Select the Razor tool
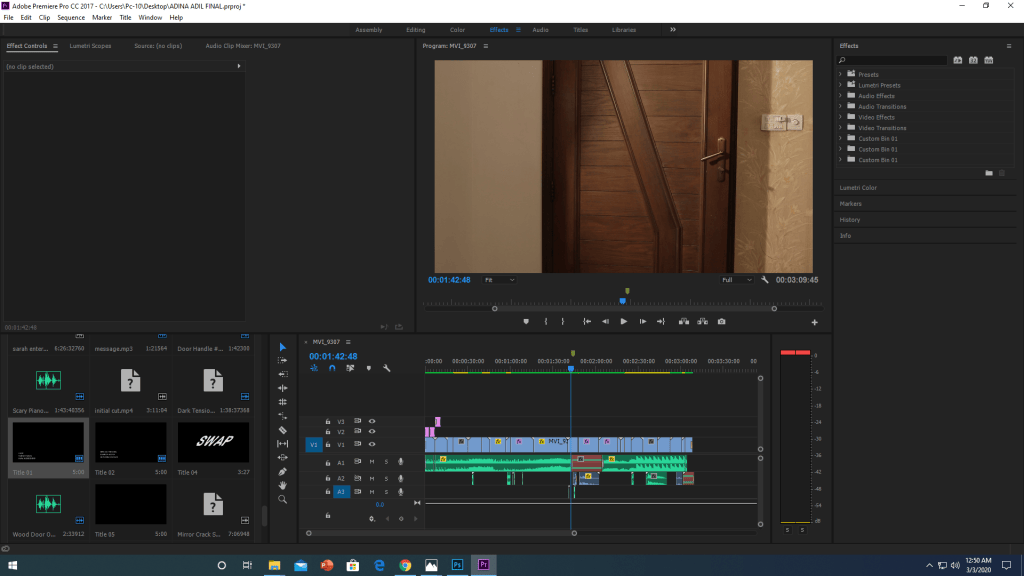 [282, 430]
